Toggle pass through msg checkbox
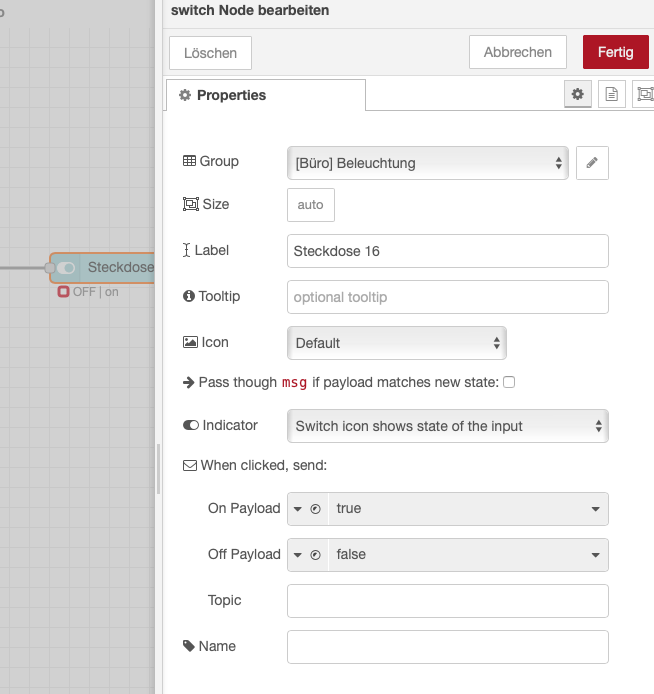The image size is (654, 694). tap(509, 382)
